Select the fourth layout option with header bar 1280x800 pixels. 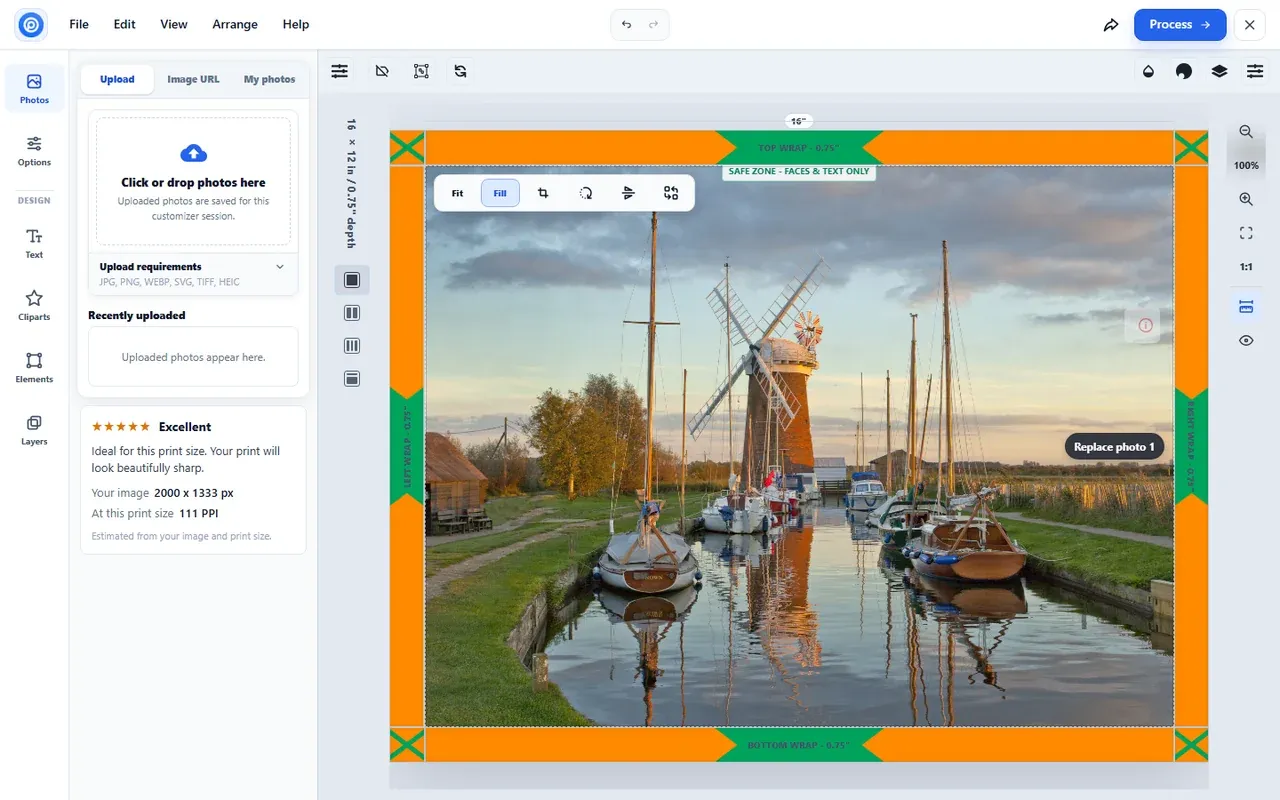pos(352,379)
